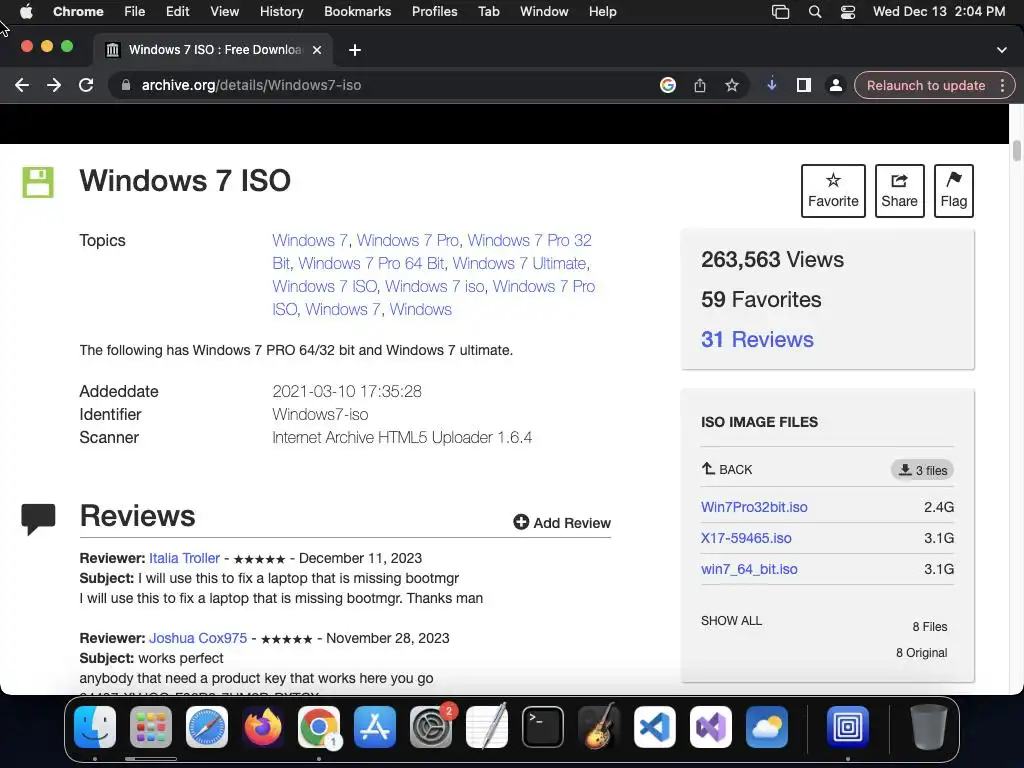The height and width of the screenshot is (768, 1024).
Task: Click the lock icon in address bar
Action: tap(126, 85)
